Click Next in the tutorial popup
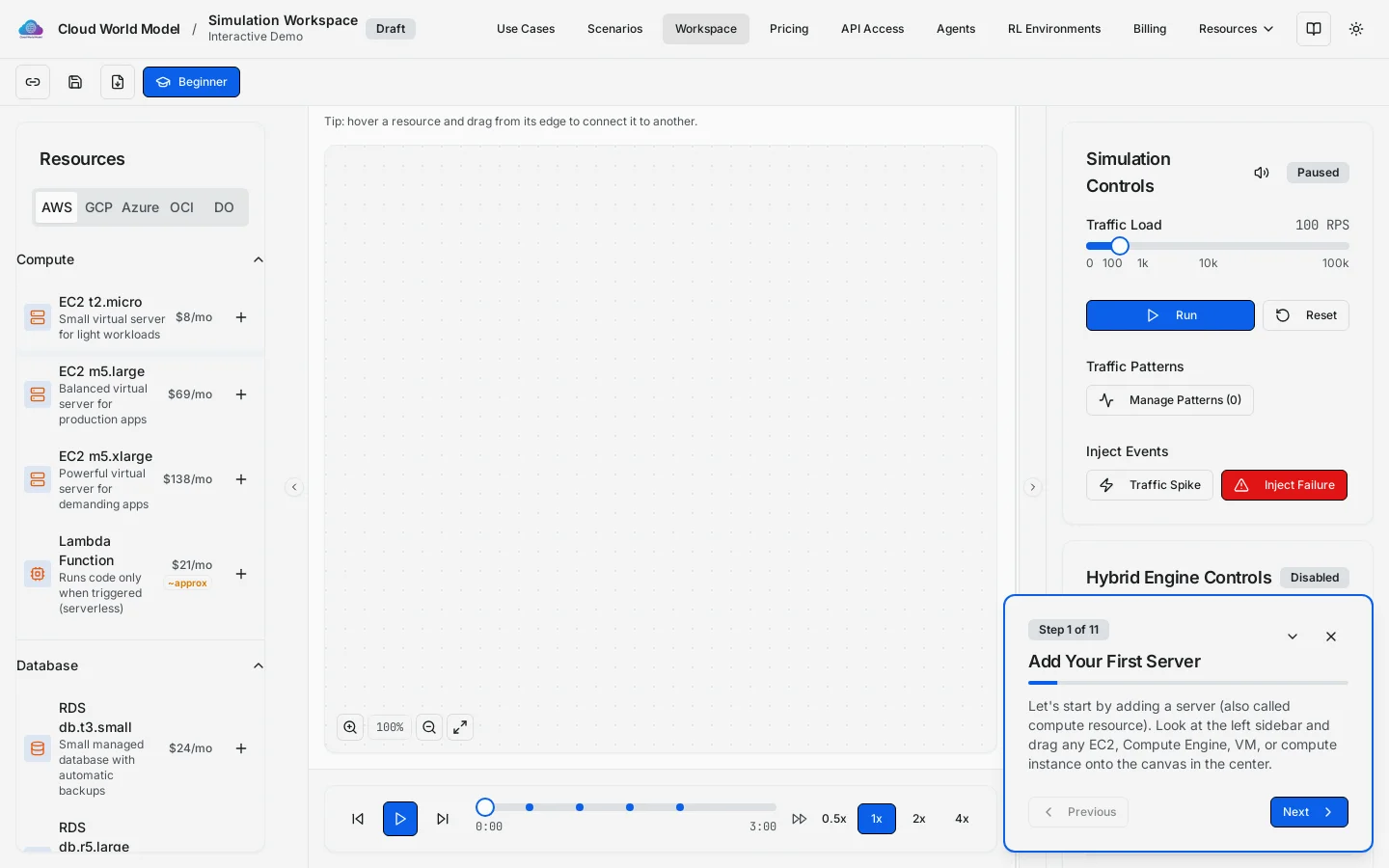This screenshot has width=1389, height=868. coord(1309,812)
